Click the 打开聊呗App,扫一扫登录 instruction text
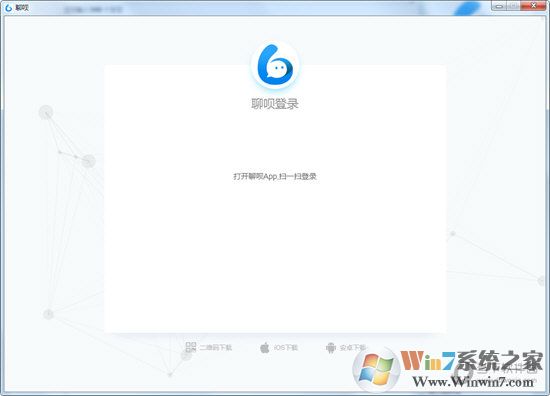 pos(275,176)
